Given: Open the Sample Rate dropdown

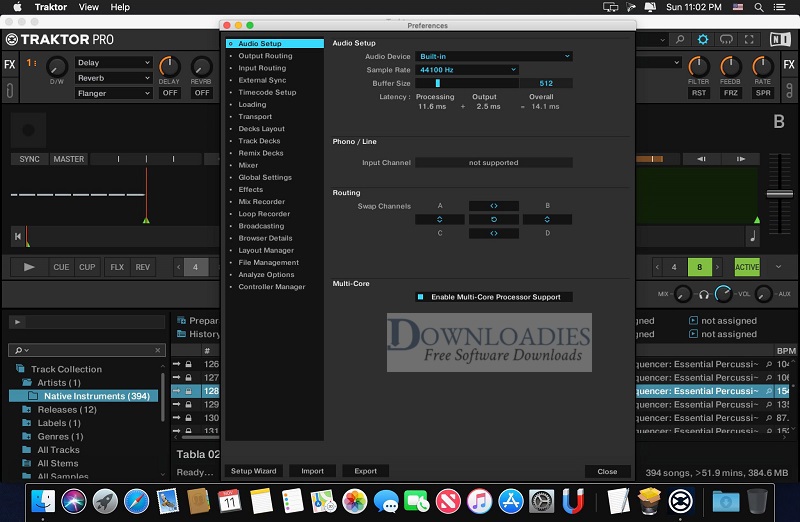Looking at the screenshot, I should pos(467,70).
